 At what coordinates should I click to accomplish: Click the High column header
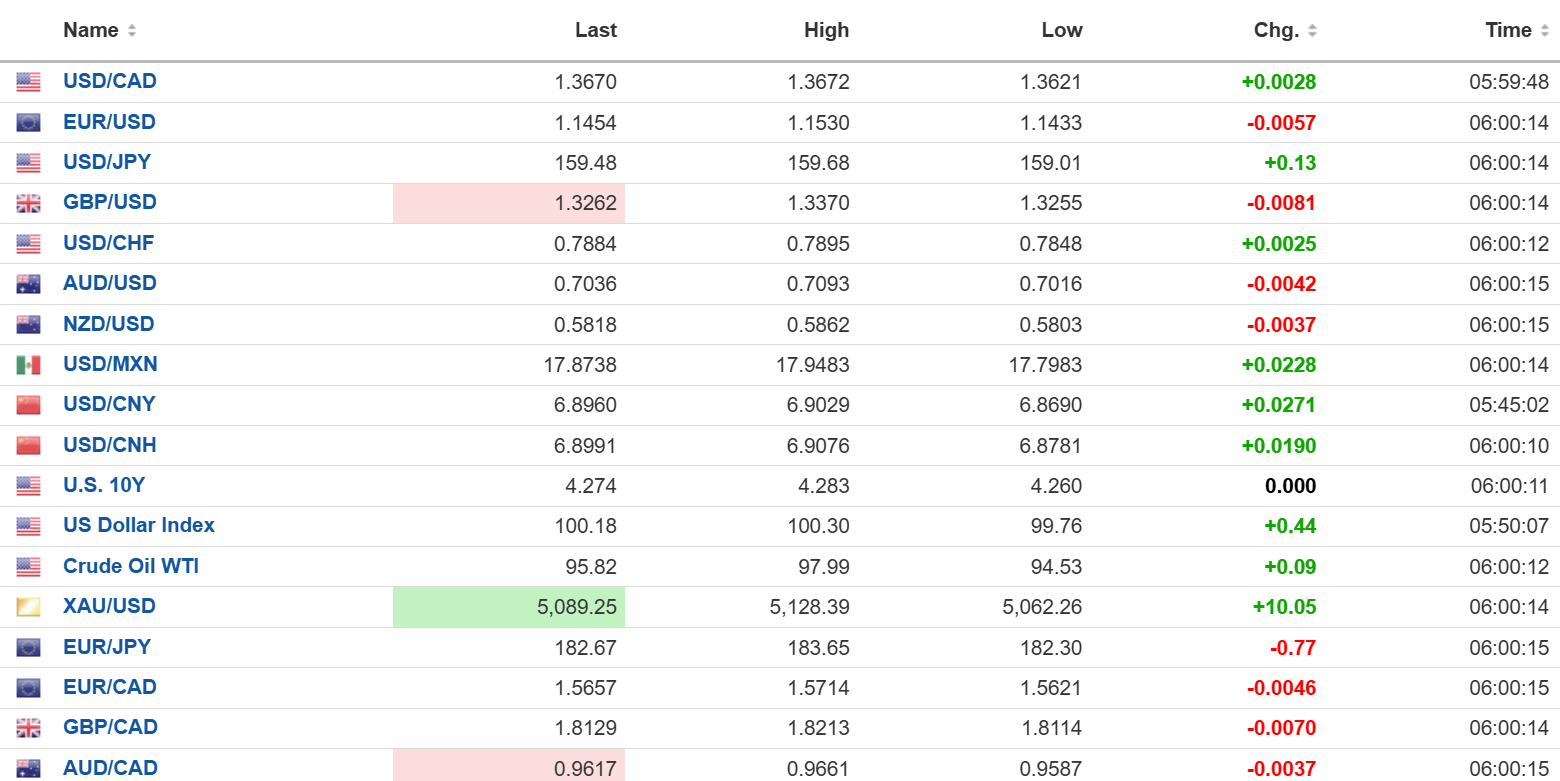tap(826, 30)
